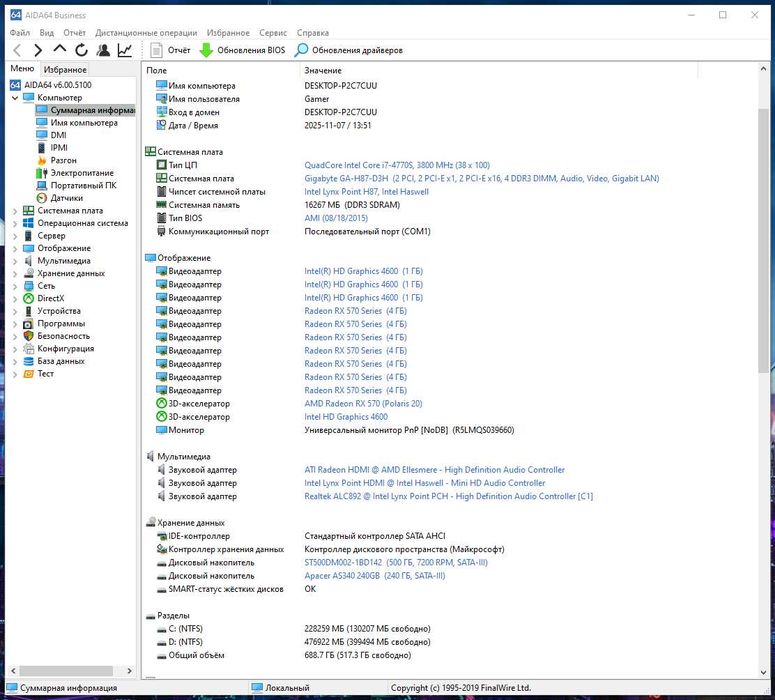Expand the Хранение данных tree node

click(x=15, y=273)
